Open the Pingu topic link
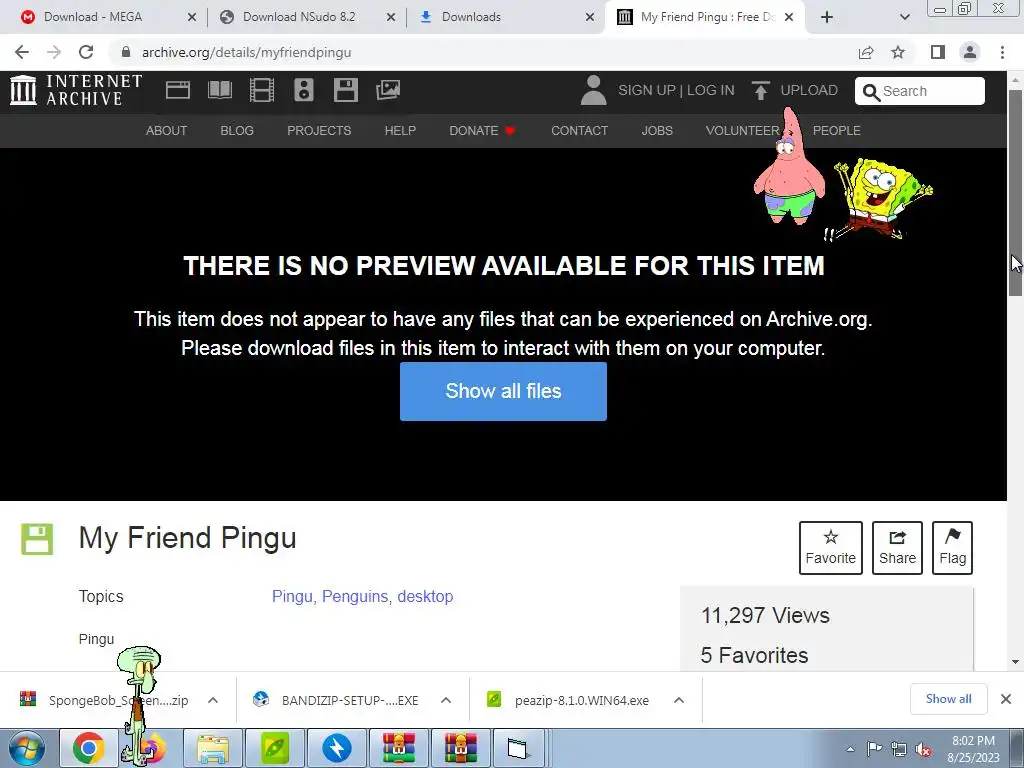The image size is (1024, 768). (292, 596)
